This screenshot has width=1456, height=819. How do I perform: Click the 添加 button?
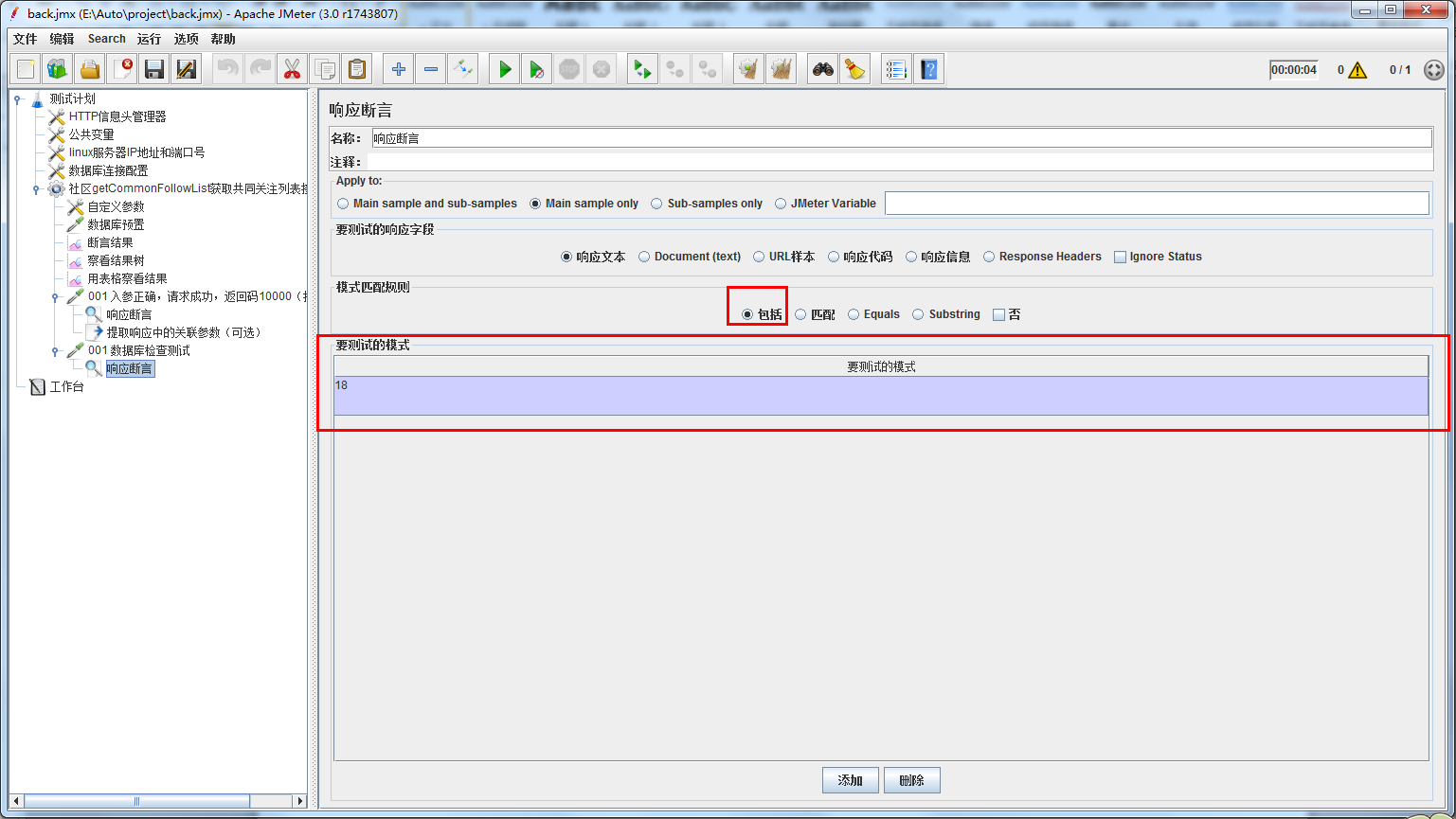[851, 780]
